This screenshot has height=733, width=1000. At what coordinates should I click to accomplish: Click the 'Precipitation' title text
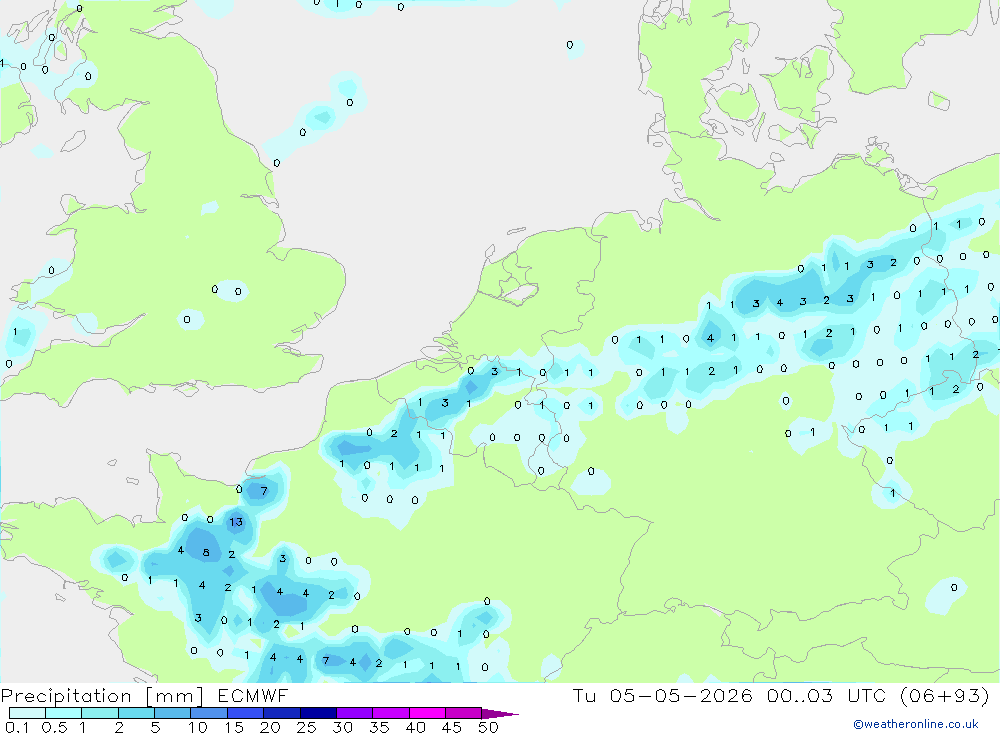66,696
